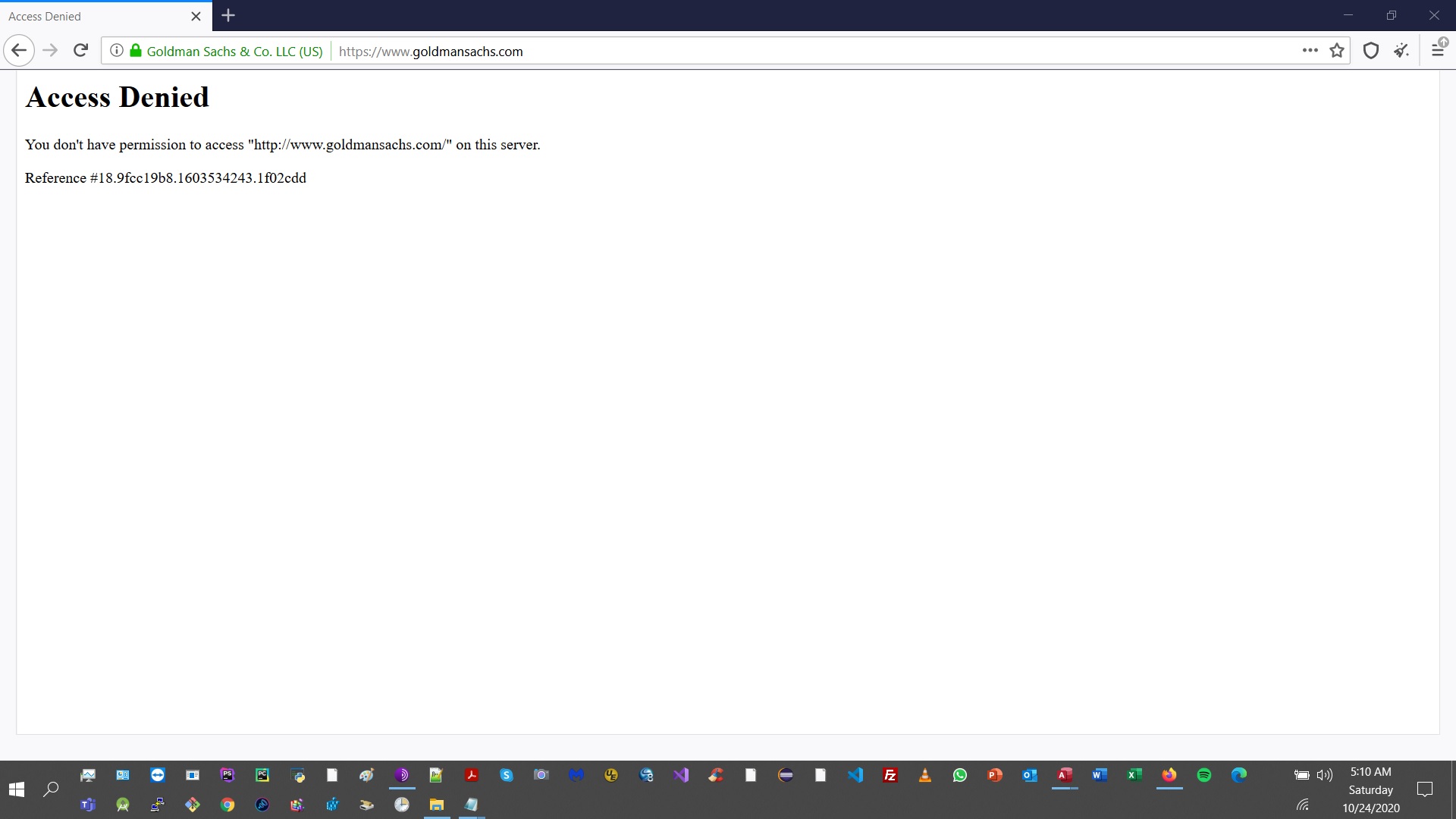Image resolution: width=1456 pixels, height=819 pixels.
Task: Open the taskbar clock and date
Action: pos(1371,789)
